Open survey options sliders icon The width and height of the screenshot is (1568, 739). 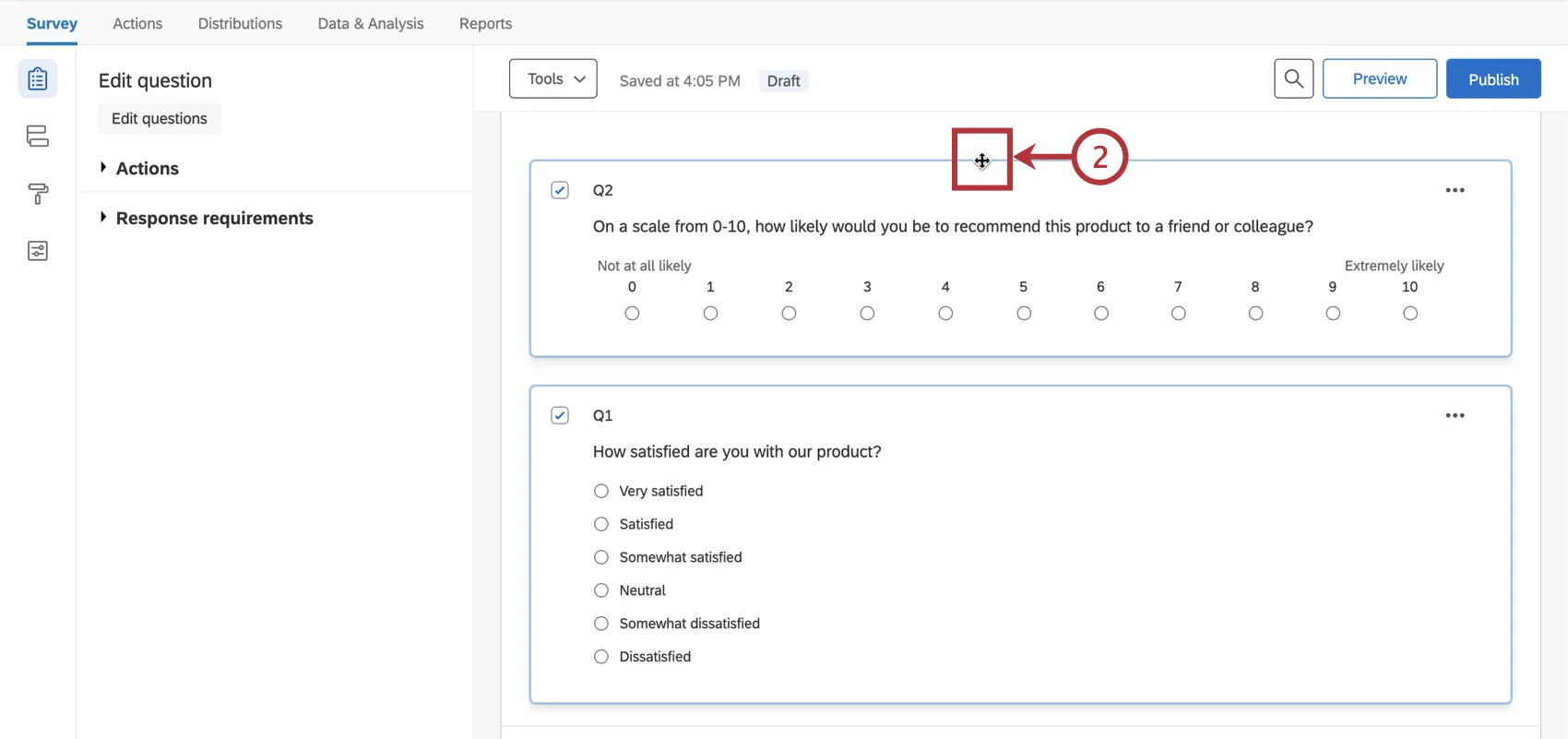38,251
